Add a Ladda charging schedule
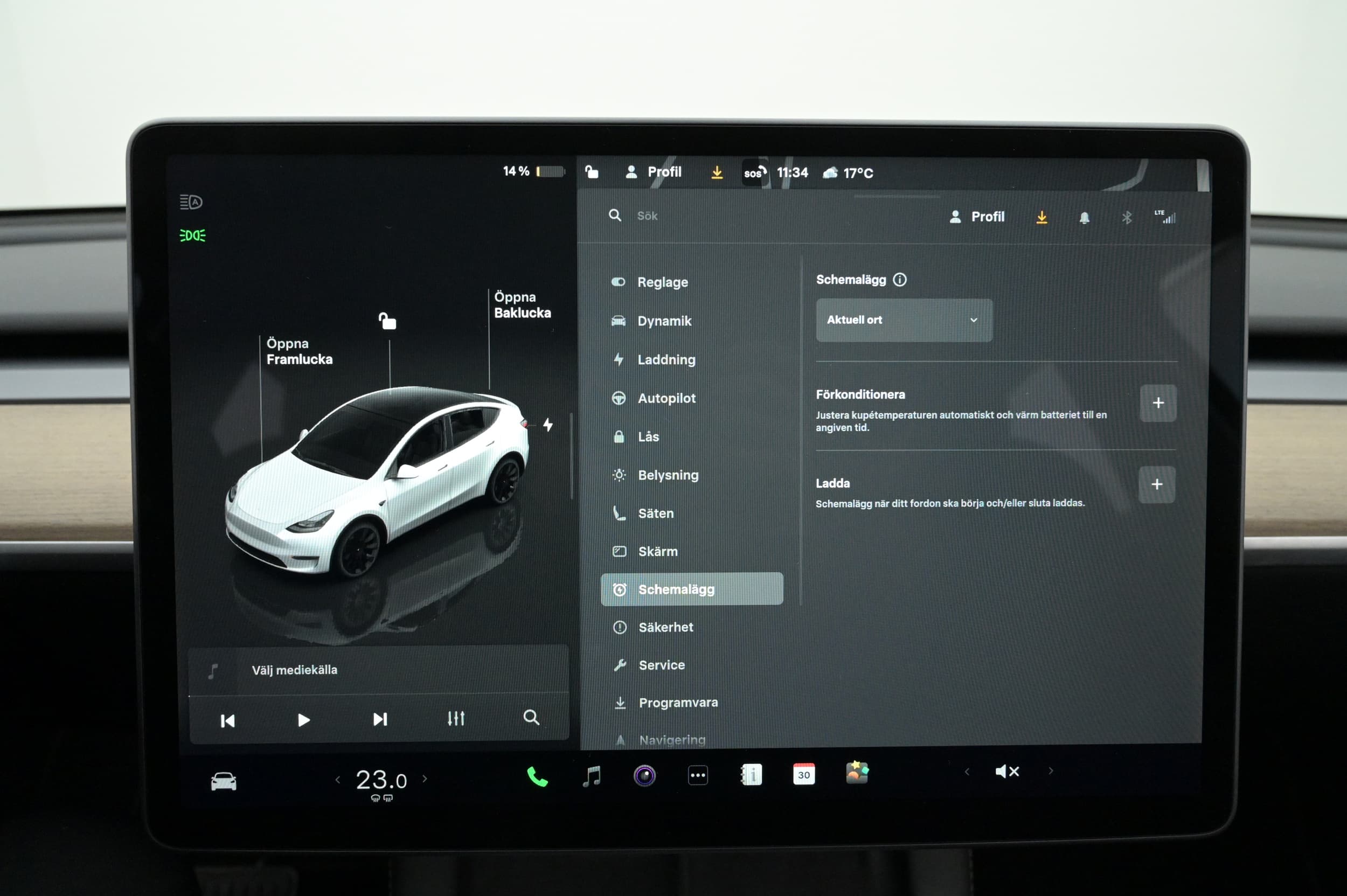The image size is (1347, 896). (1156, 484)
